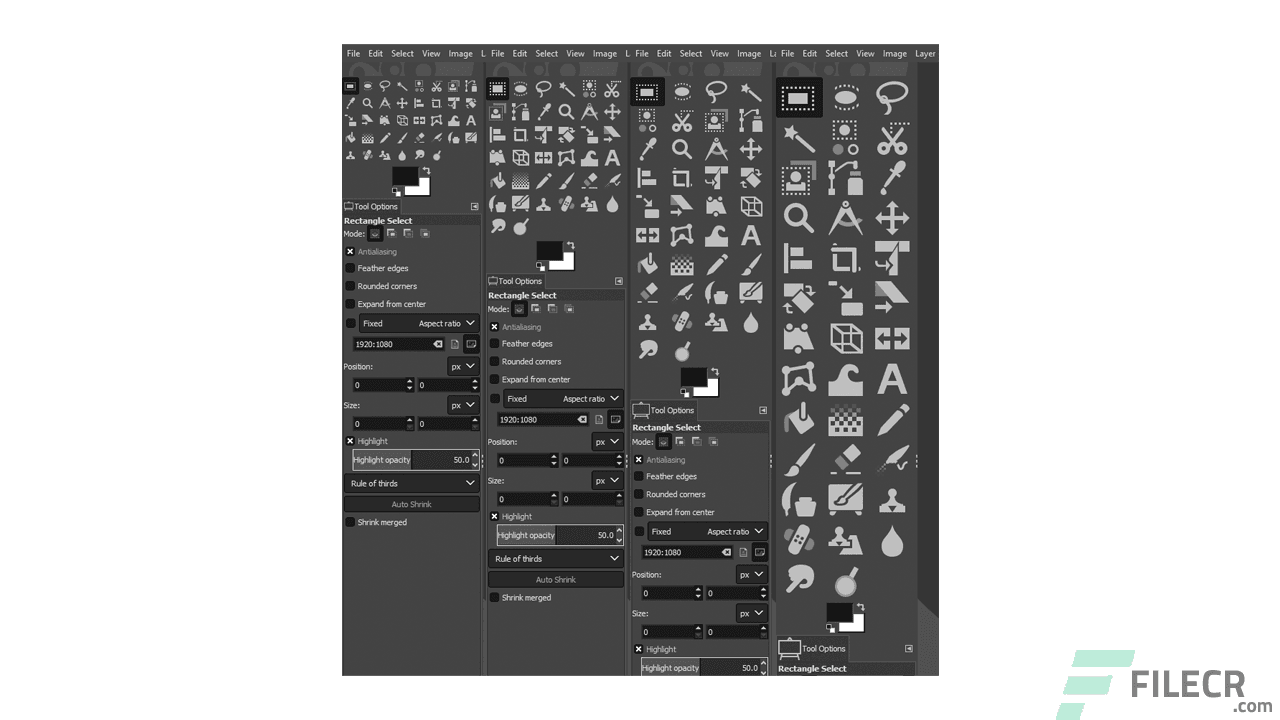Click Auto Shrink in the second-smallest toolbox
The width and height of the screenshot is (1280, 720).
(556, 580)
